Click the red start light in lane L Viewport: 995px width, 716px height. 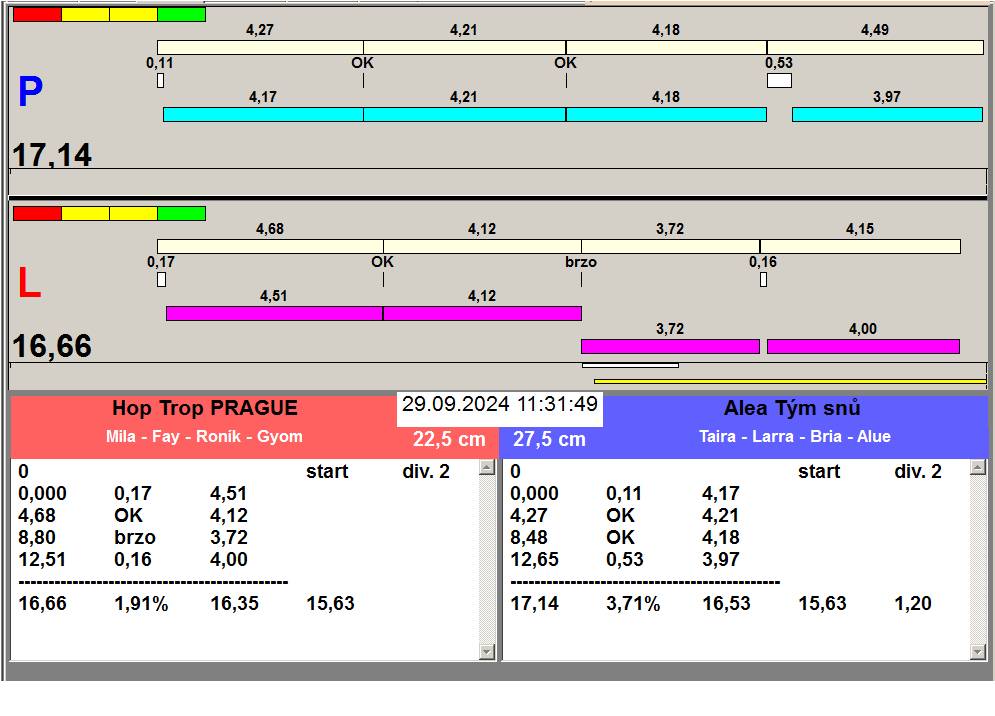click(x=37, y=214)
